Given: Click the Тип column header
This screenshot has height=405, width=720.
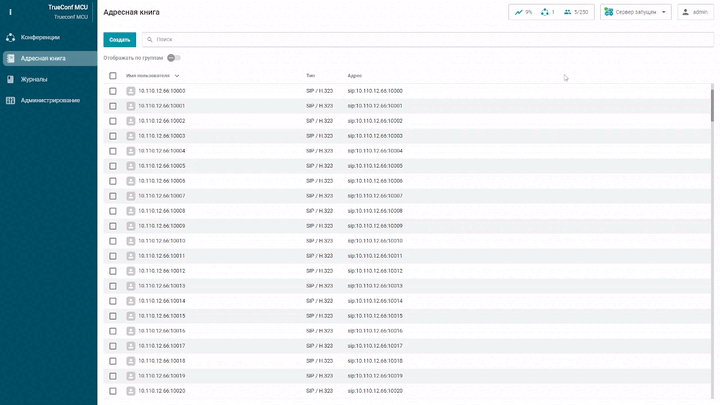Looking at the screenshot, I should click(x=310, y=76).
